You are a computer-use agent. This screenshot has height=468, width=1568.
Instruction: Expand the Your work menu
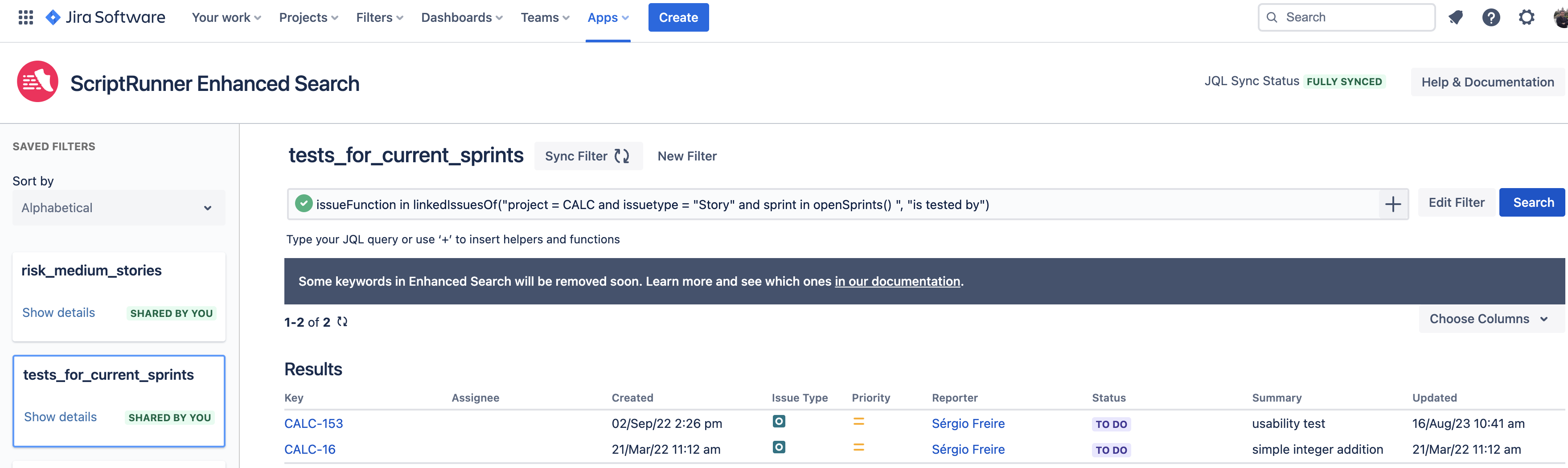(226, 18)
